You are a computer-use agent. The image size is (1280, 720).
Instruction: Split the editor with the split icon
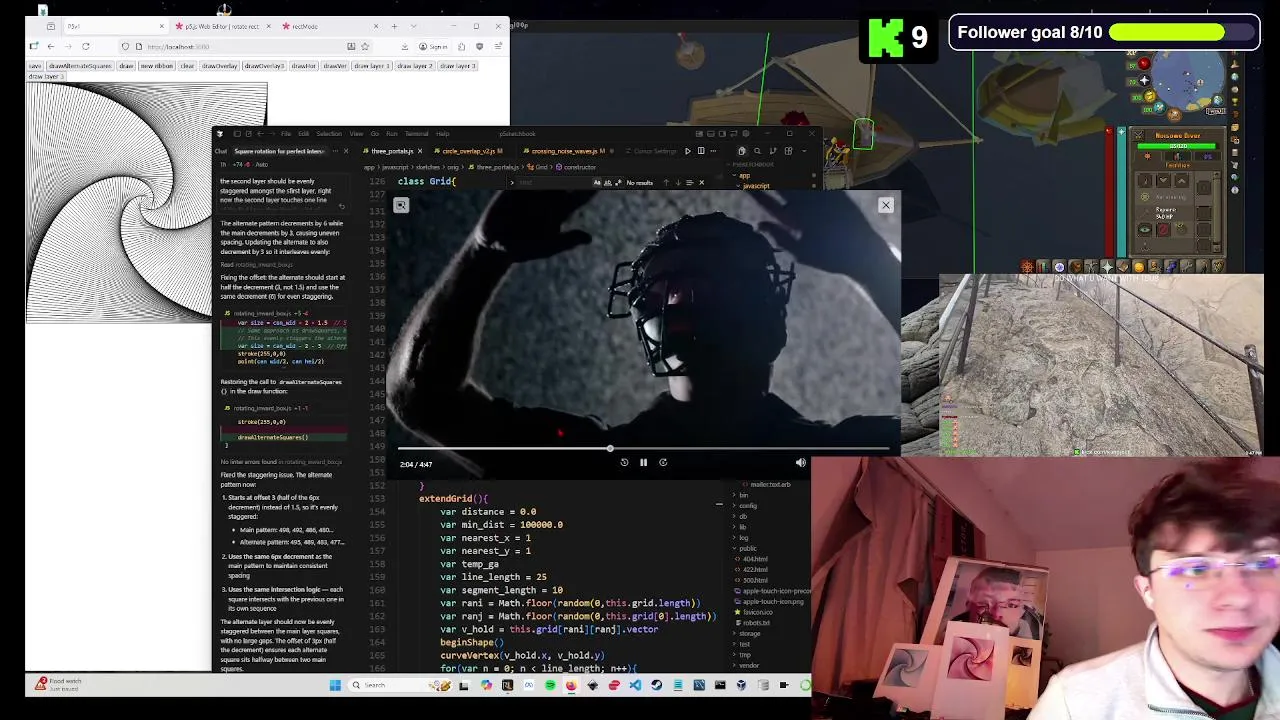[x=701, y=151]
